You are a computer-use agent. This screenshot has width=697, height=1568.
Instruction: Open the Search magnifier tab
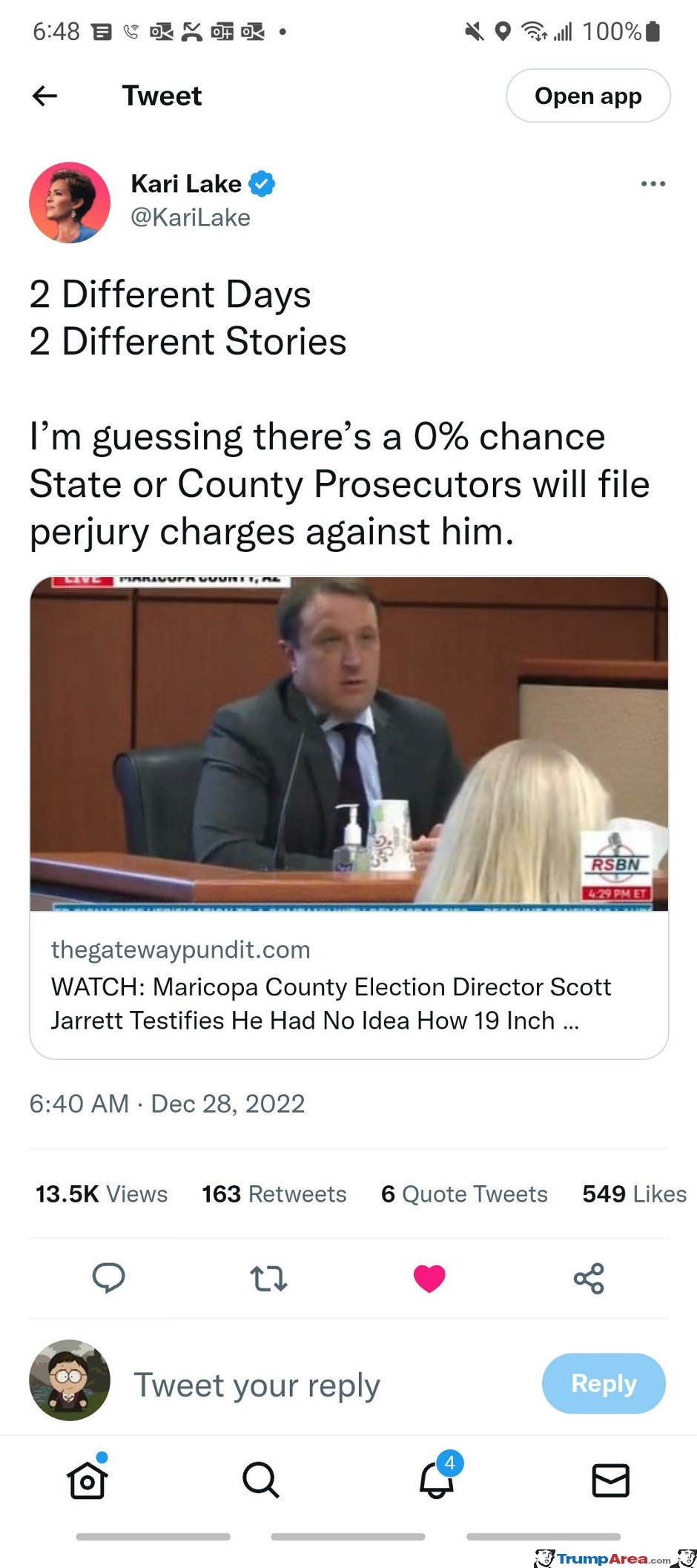[261, 1480]
